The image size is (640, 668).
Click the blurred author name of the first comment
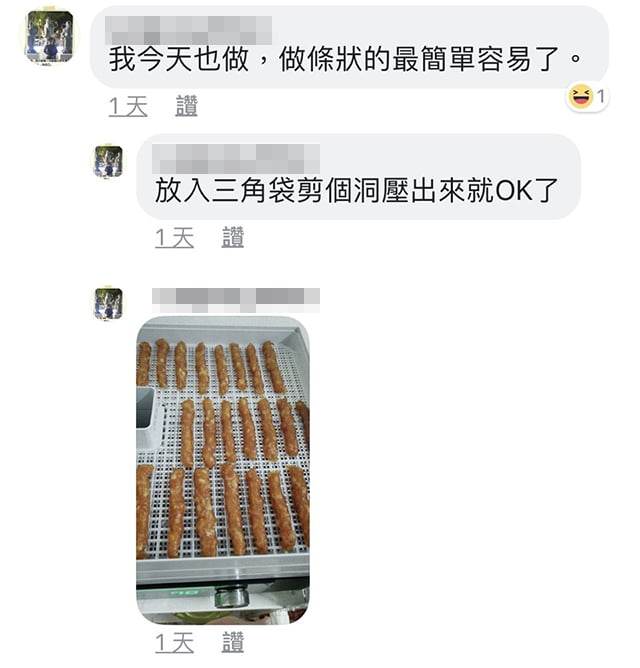click(188, 30)
